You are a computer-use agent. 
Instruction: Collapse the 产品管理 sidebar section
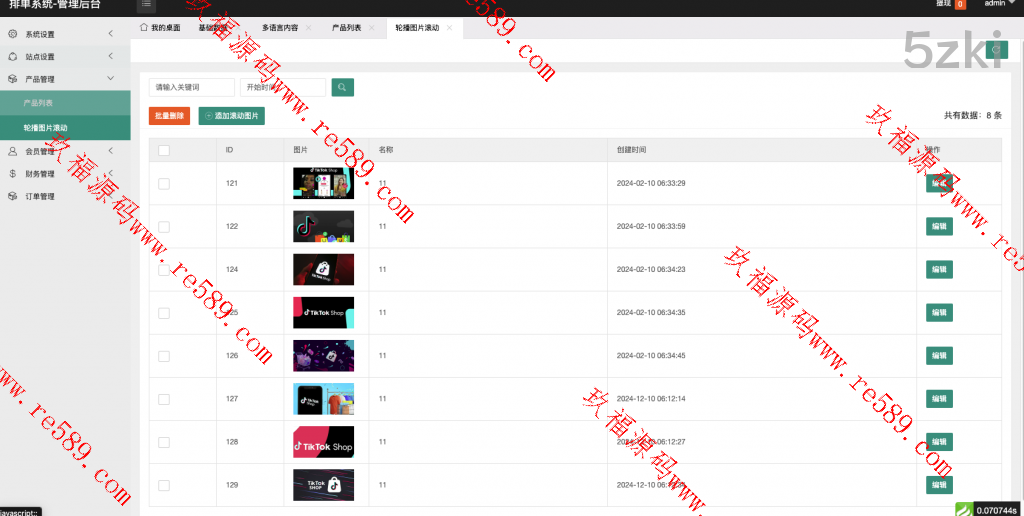pyautogui.click(x=60, y=79)
